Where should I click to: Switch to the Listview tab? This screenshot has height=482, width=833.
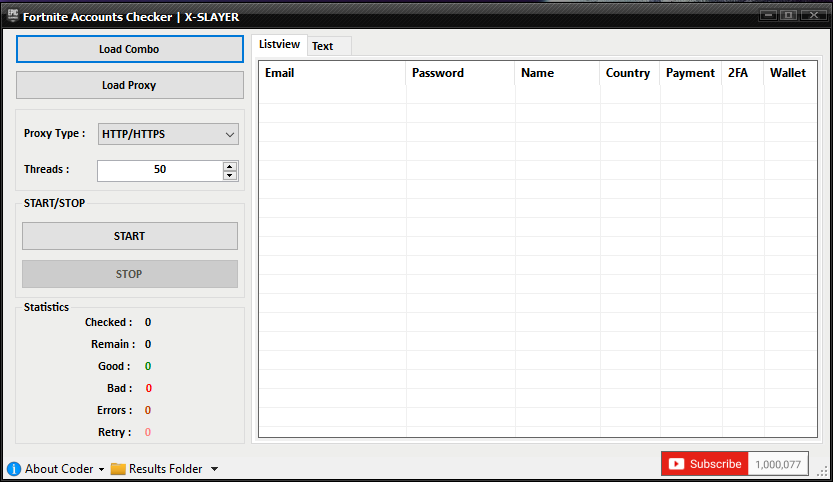[279, 45]
